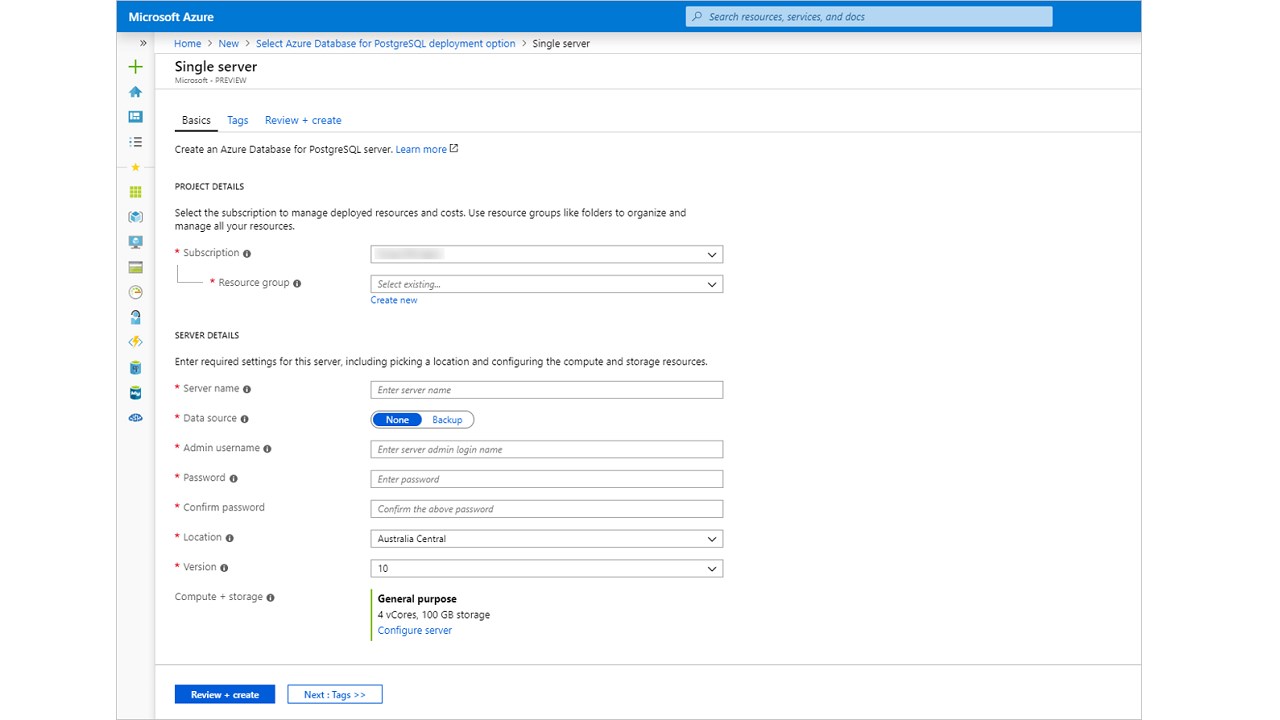The width and height of the screenshot is (1280, 720).
Task: Click the Configure server link
Action: coord(415,631)
